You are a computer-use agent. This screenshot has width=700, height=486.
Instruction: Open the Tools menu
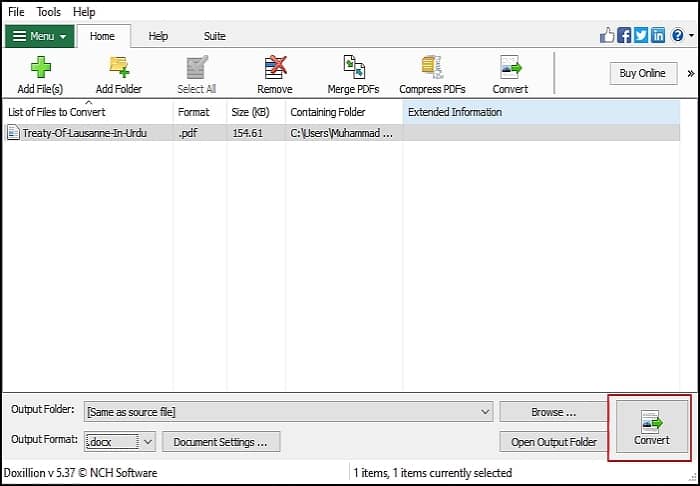pyautogui.click(x=49, y=12)
